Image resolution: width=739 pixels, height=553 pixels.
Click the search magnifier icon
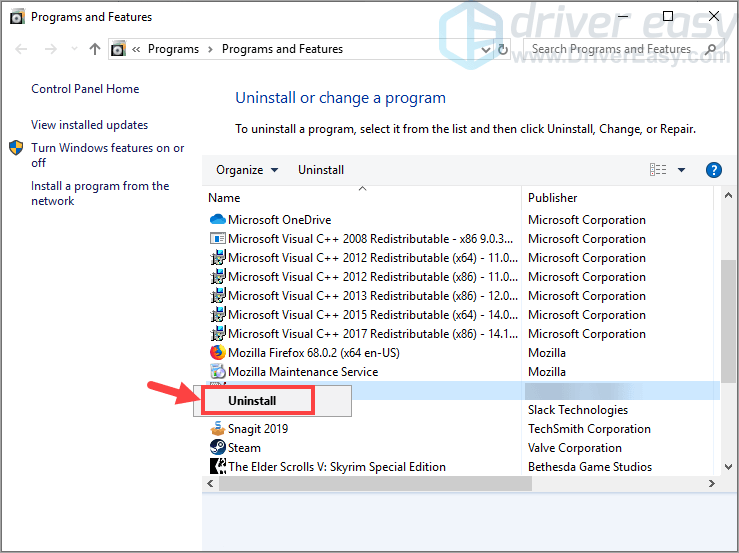pos(711,49)
